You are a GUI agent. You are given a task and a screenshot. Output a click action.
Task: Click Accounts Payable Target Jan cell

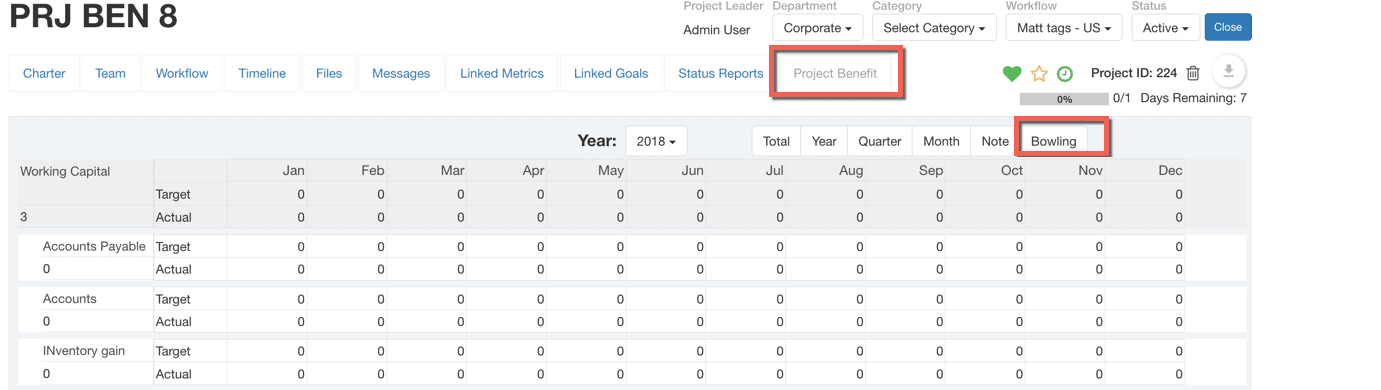[267, 246]
